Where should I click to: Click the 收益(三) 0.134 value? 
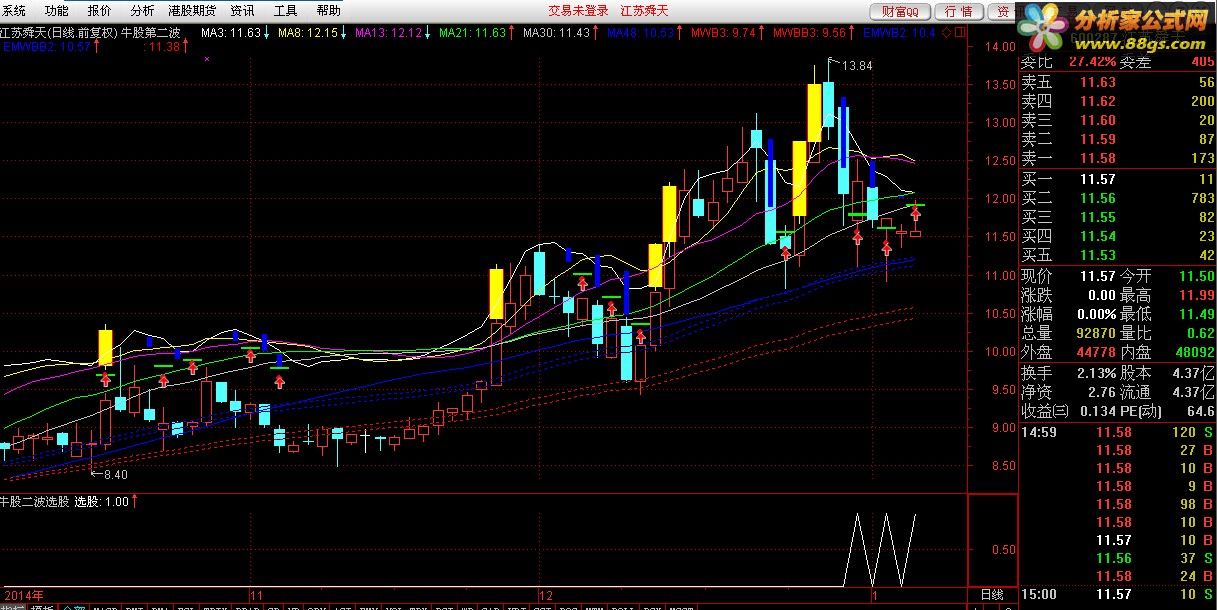tap(1097, 411)
